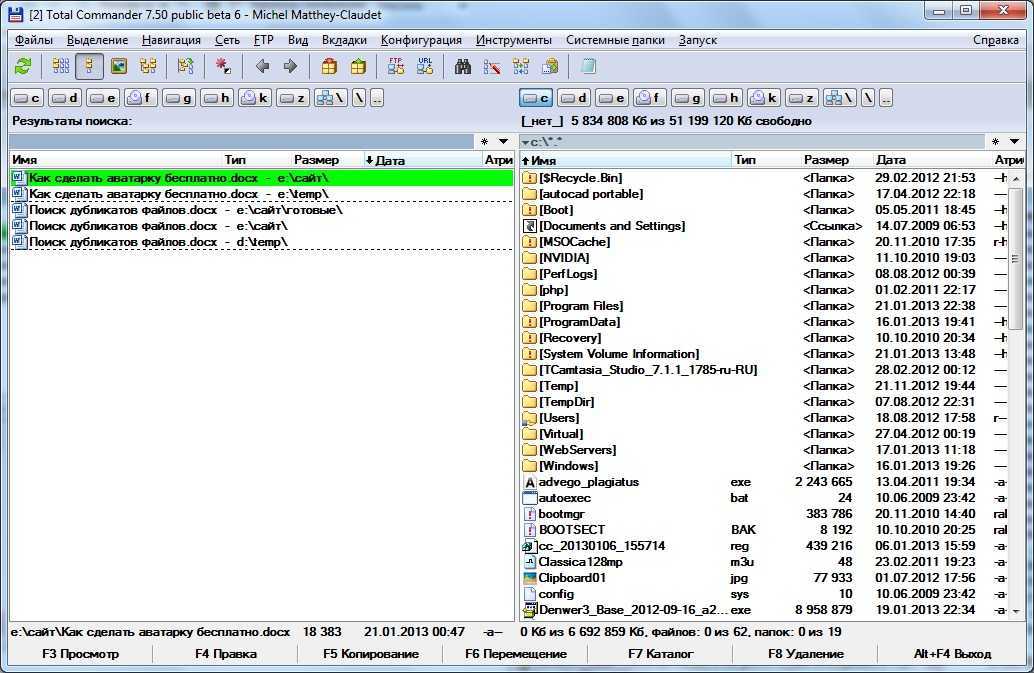
Task: Select the advego_plagiatus exe file
Action: (x=764, y=482)
